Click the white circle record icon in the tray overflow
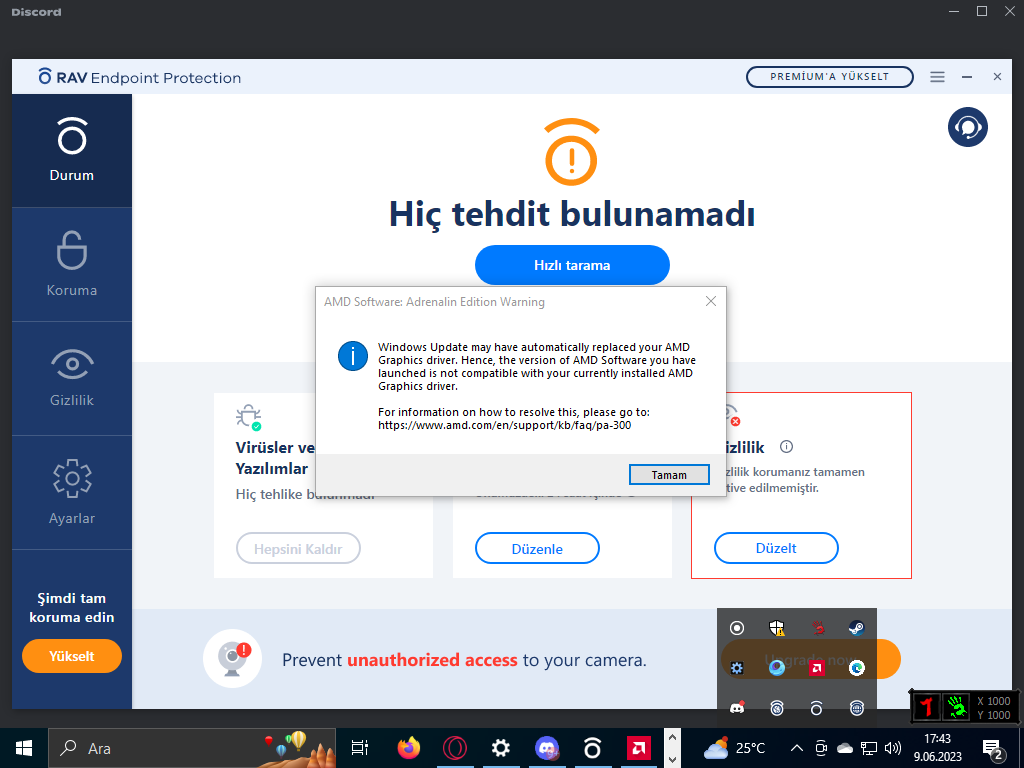The height and width of the screenshot is (768, 1024). click(737, 628)
